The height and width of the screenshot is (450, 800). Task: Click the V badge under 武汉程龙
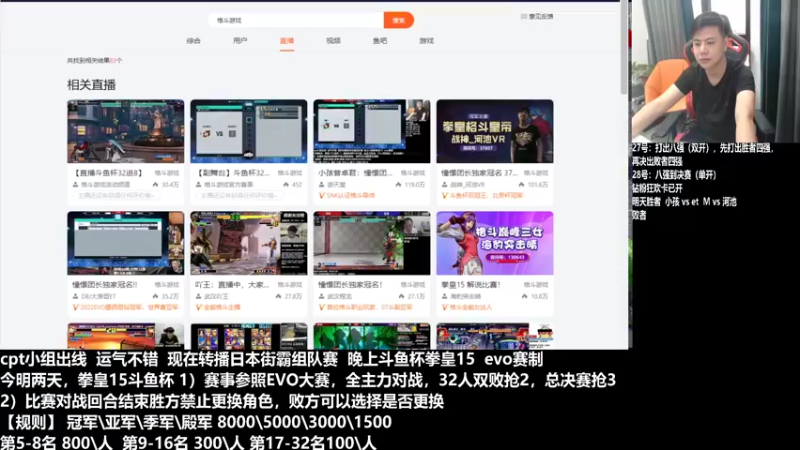(321, 308)
